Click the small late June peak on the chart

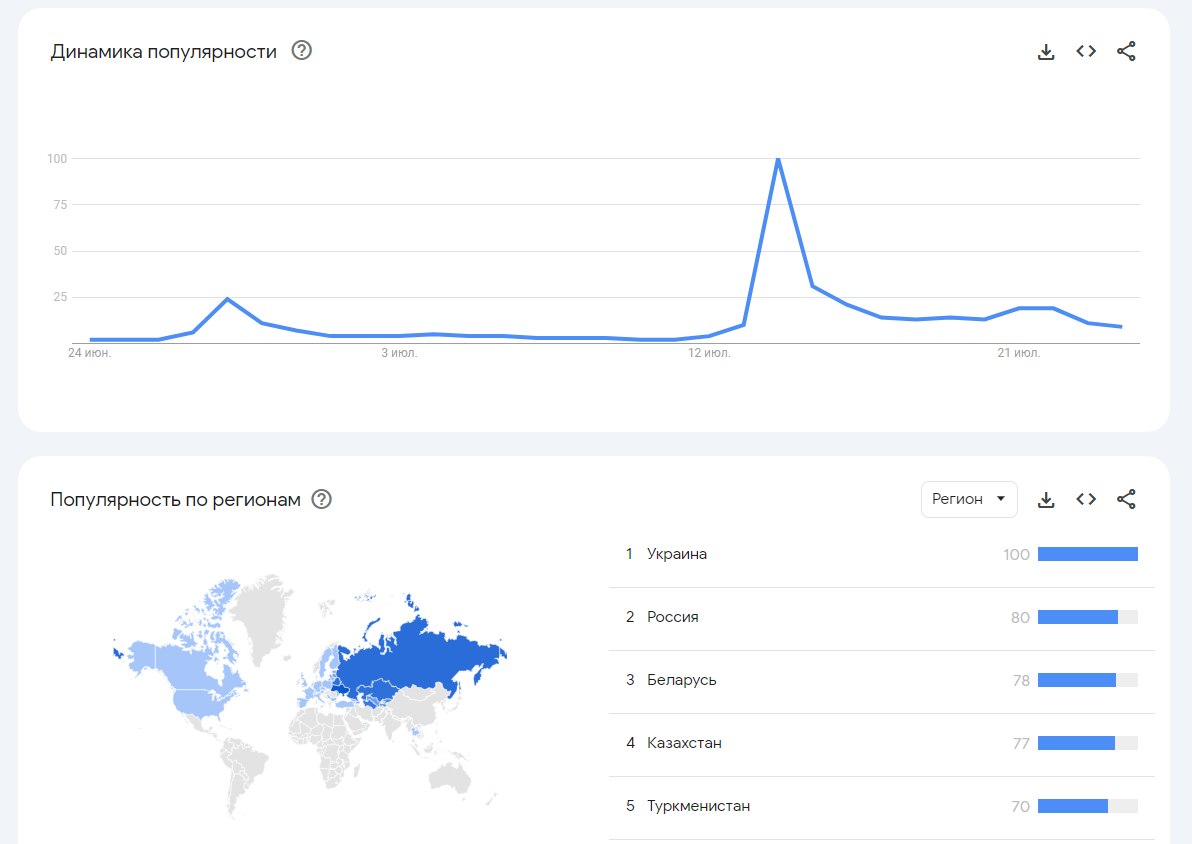[x=228, y=299]
